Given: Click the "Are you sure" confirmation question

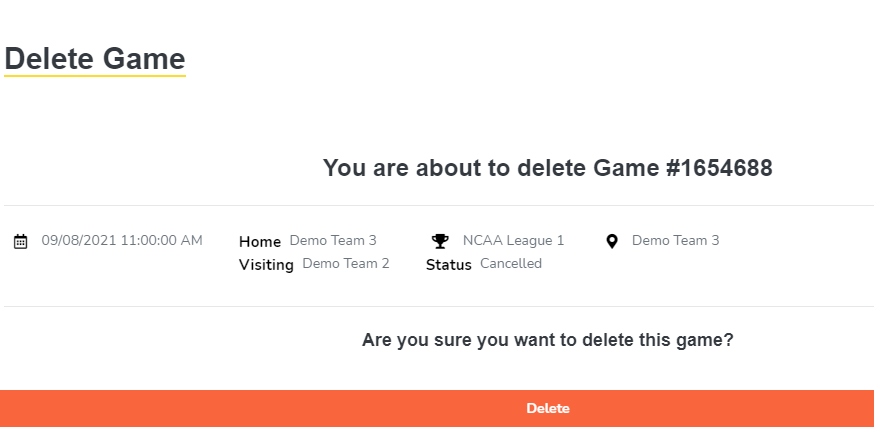Looking at the screenshot, I should pyautogui.click(x=548, y=340).
